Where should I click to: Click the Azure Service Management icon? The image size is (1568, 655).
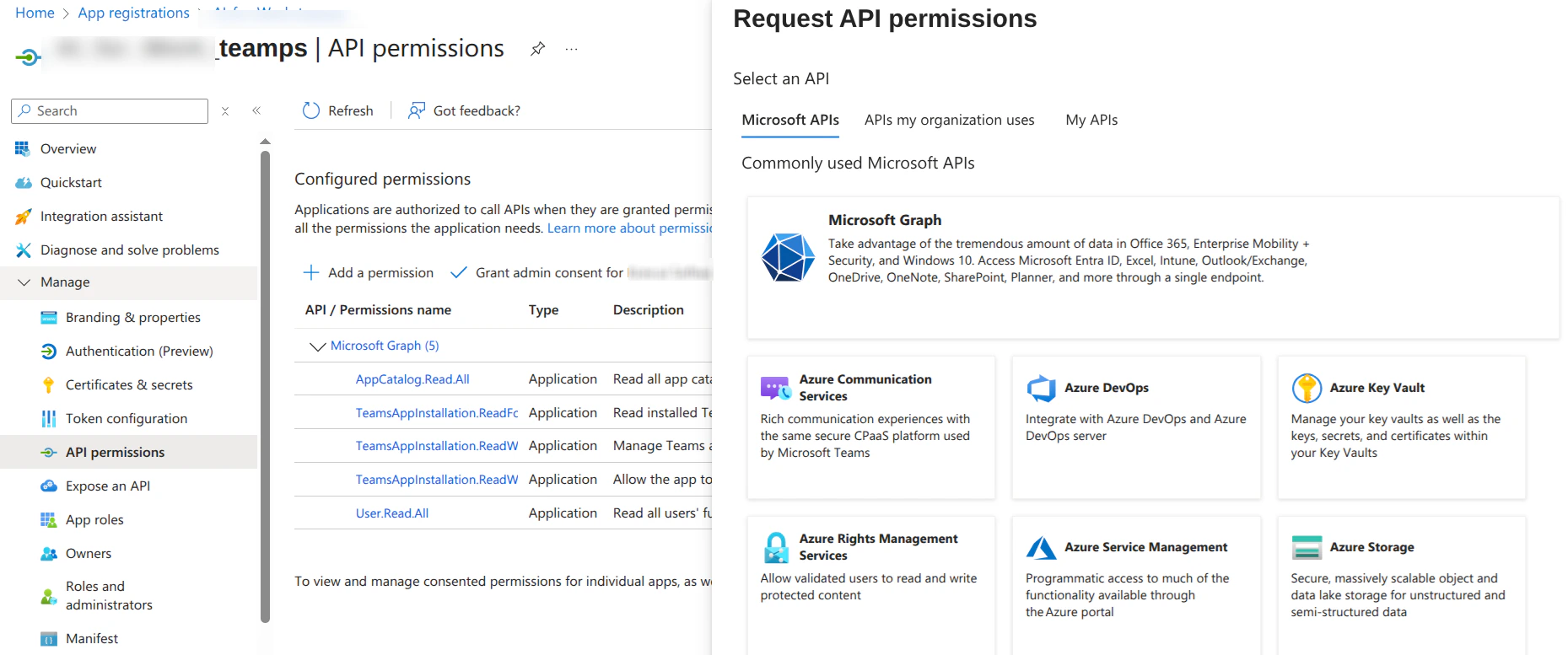[1042, 548]
